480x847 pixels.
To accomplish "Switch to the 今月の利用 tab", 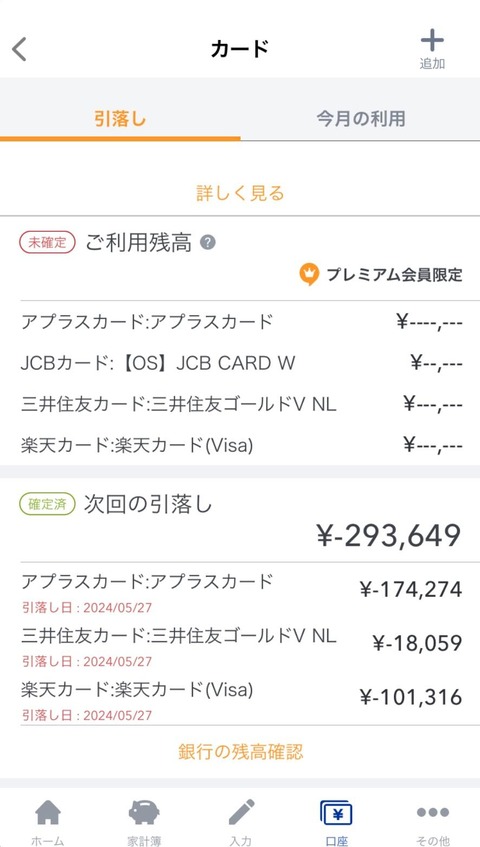I will [x=361, y=118].
